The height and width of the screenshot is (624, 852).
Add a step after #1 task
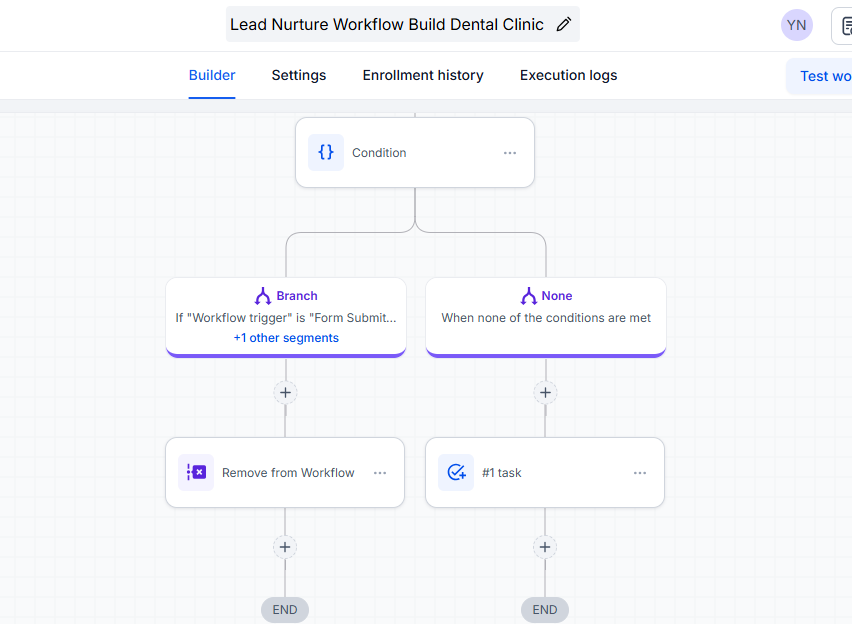pos(545,547)
